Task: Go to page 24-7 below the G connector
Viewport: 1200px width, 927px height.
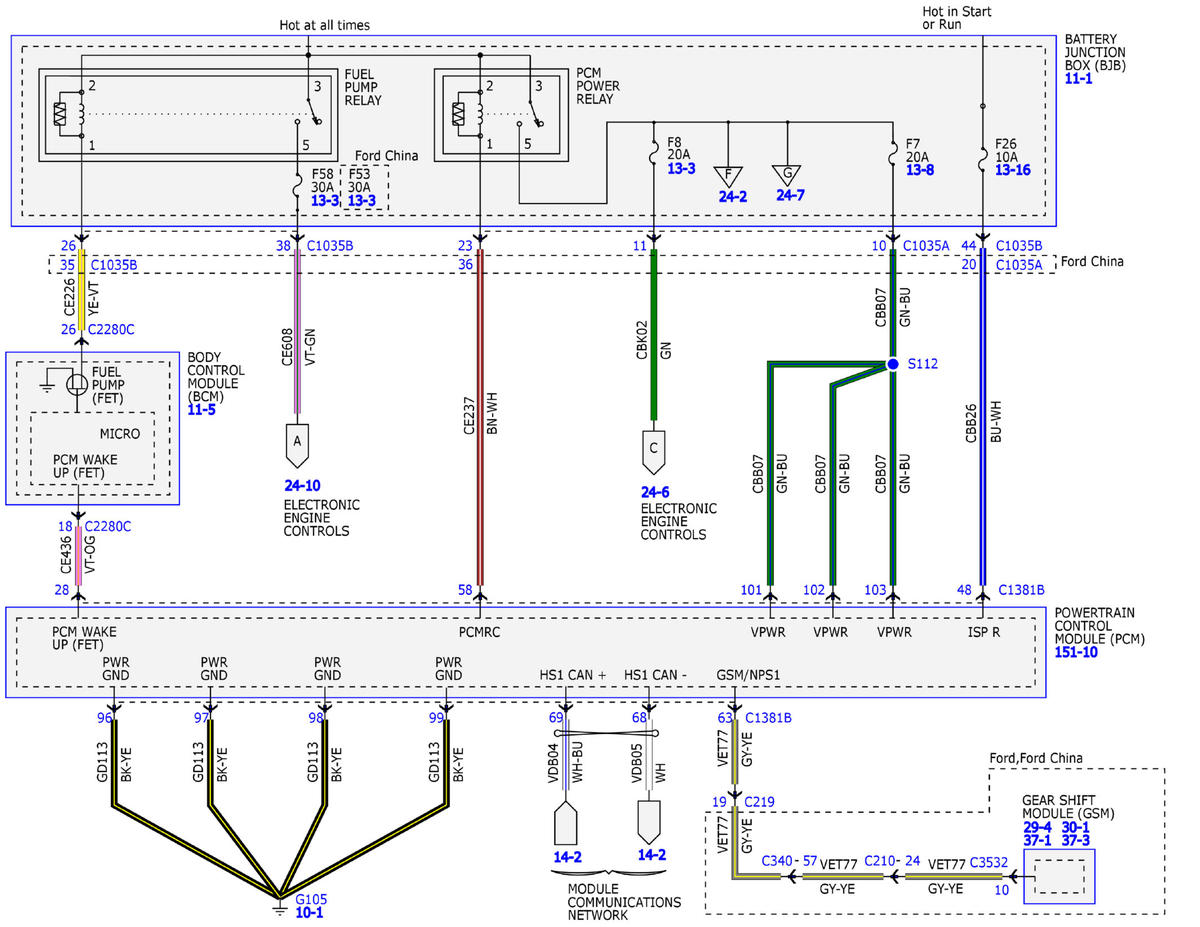Action: pyautogui.click(x=790, y=196)
